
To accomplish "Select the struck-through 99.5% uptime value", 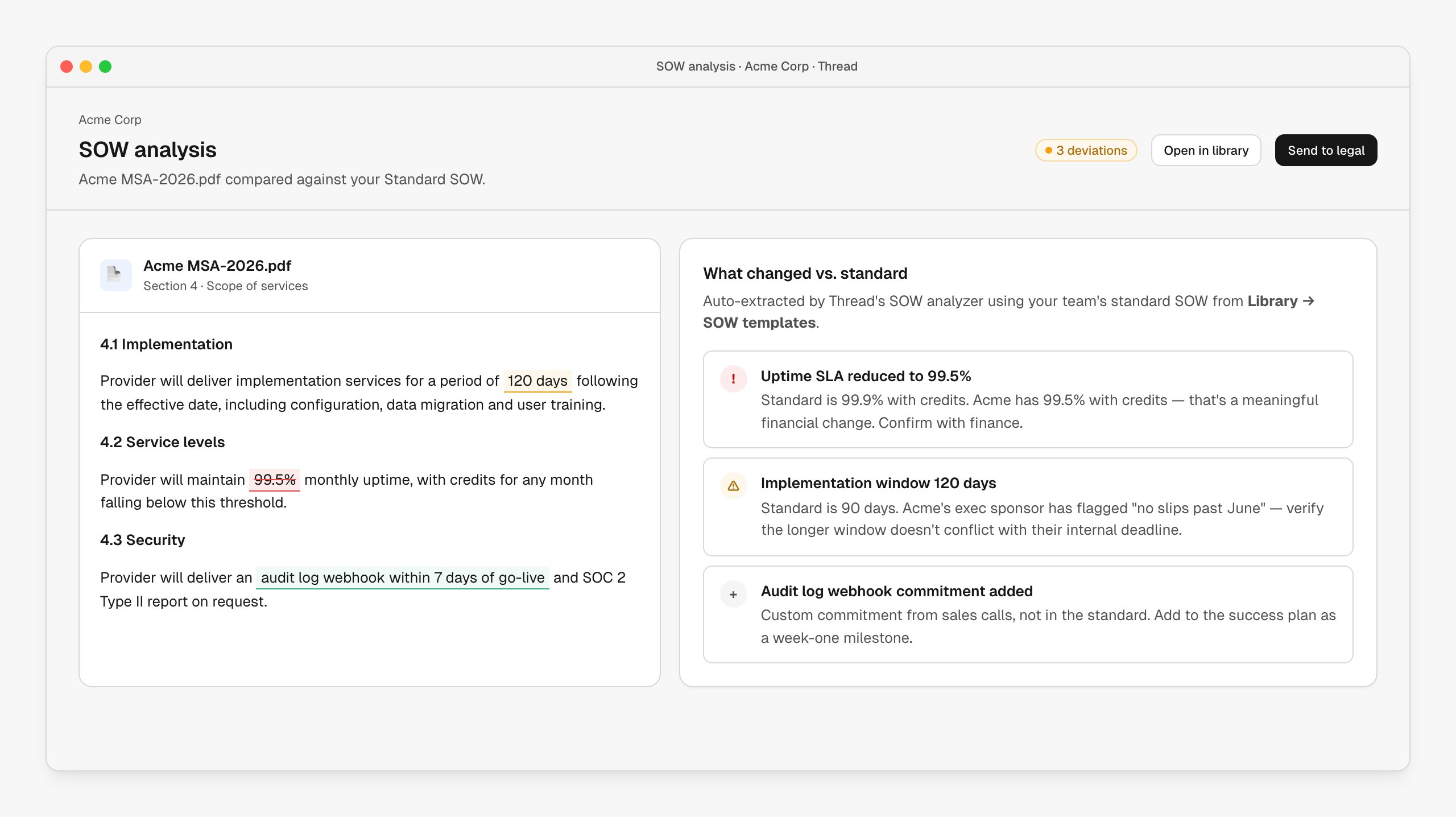I will point(275,480).
